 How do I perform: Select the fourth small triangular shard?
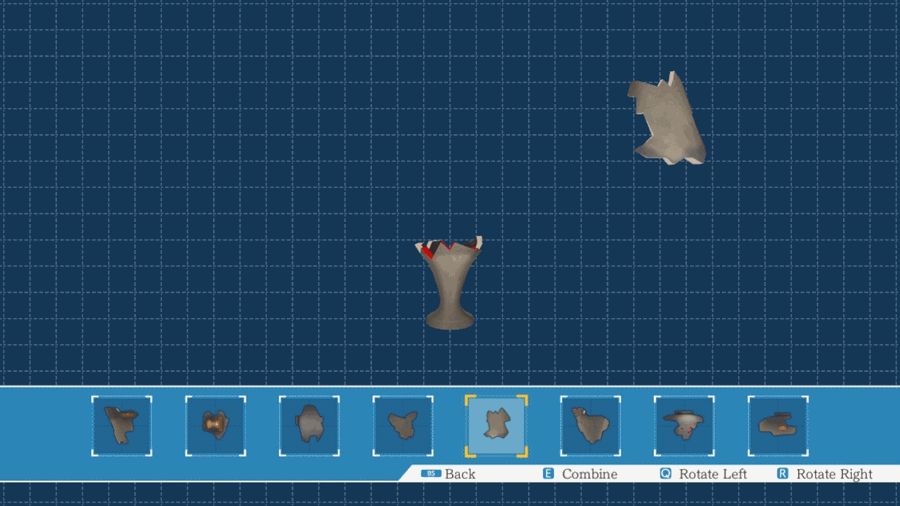point(403,426)
